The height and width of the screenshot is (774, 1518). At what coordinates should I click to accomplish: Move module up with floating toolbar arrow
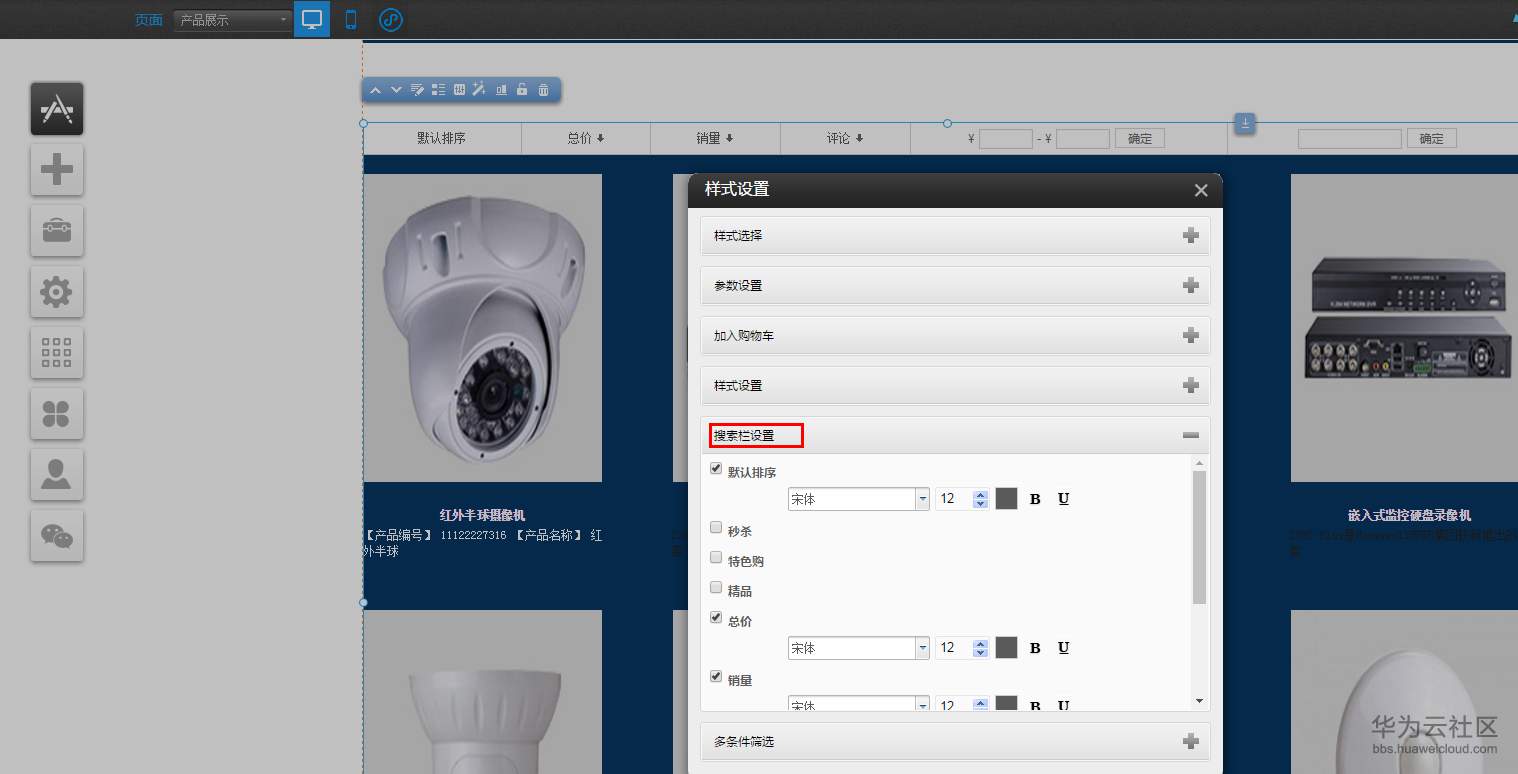point(375,90)
